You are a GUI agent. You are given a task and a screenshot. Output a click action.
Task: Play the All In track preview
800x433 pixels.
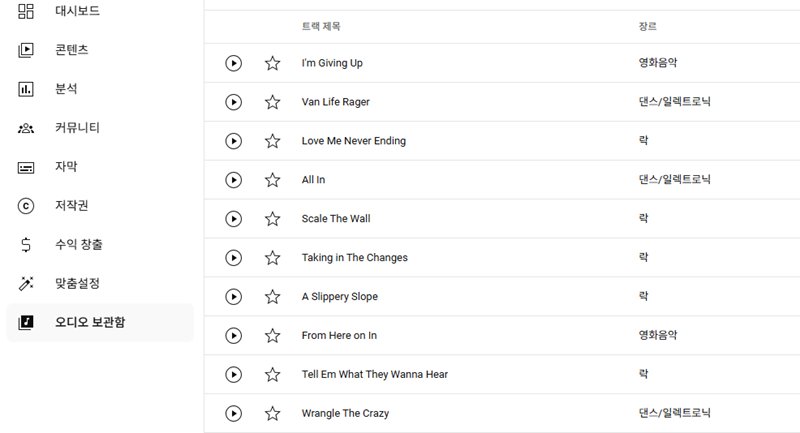click(x=234, y=180)
